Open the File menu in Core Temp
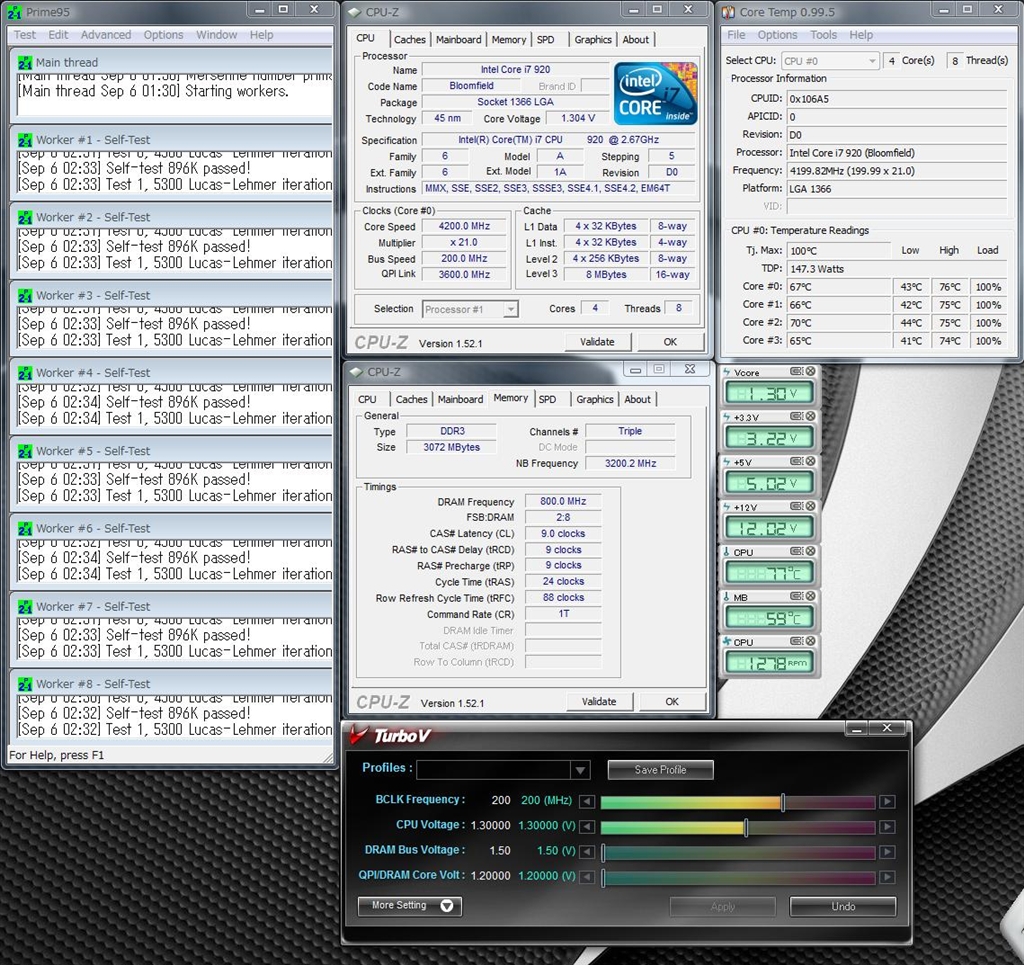 736,35
